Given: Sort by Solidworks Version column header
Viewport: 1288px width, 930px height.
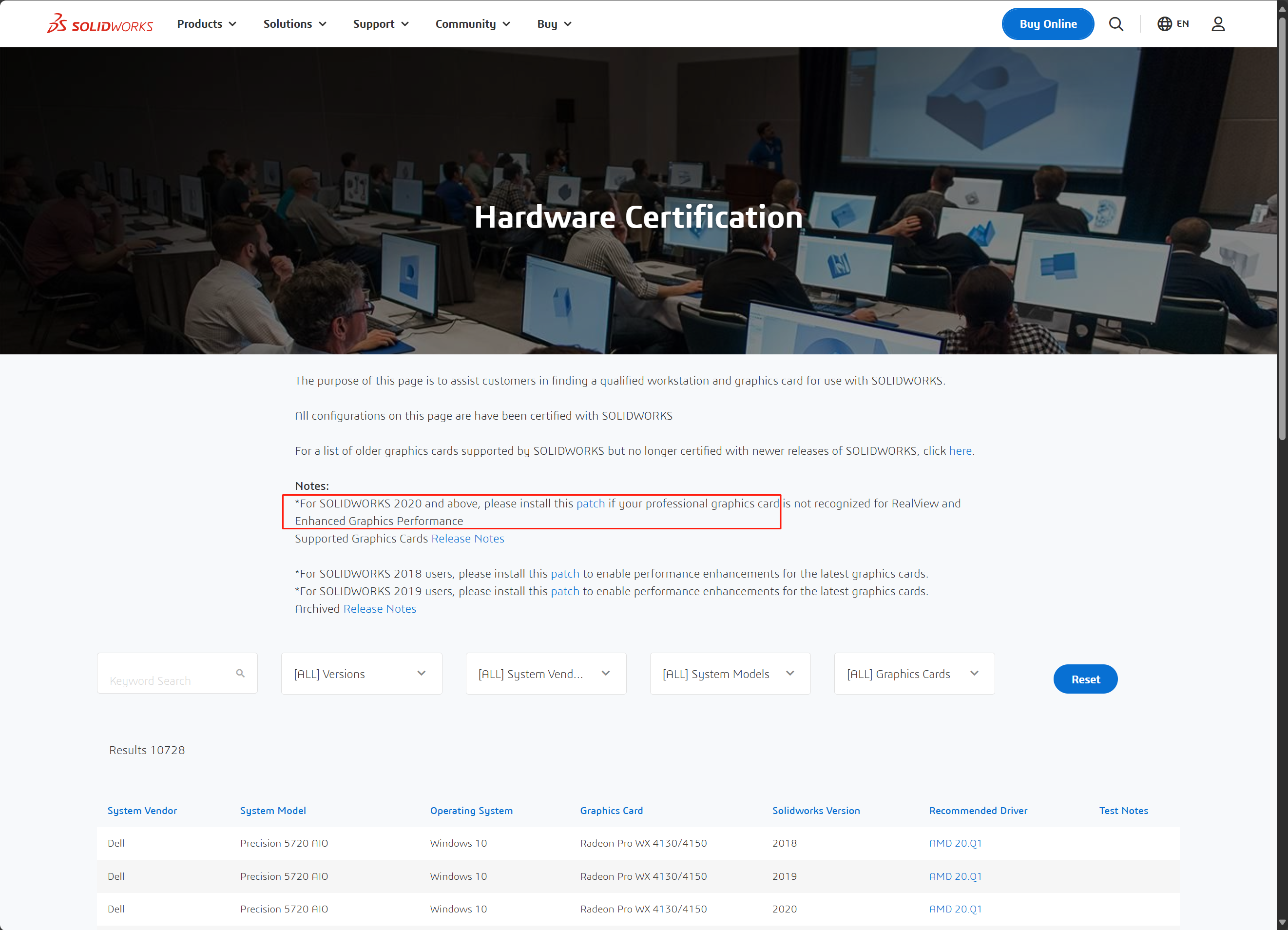Looking at the screenshot, I should (x=815, y=811).
